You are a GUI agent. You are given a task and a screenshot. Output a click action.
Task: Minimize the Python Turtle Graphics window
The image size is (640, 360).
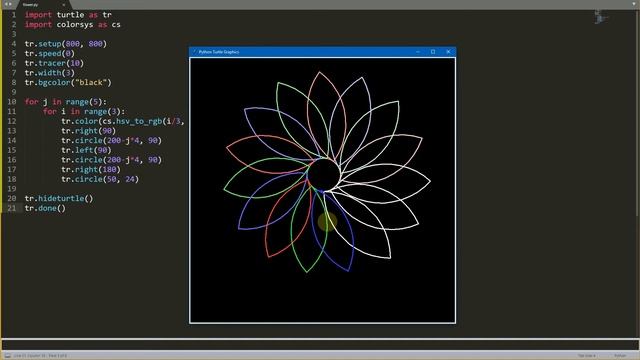[418, 52]
